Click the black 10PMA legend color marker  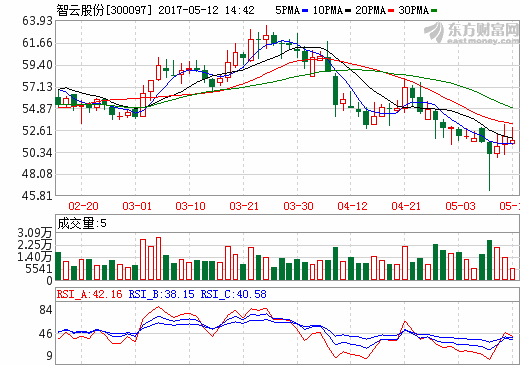pos(348,11)
